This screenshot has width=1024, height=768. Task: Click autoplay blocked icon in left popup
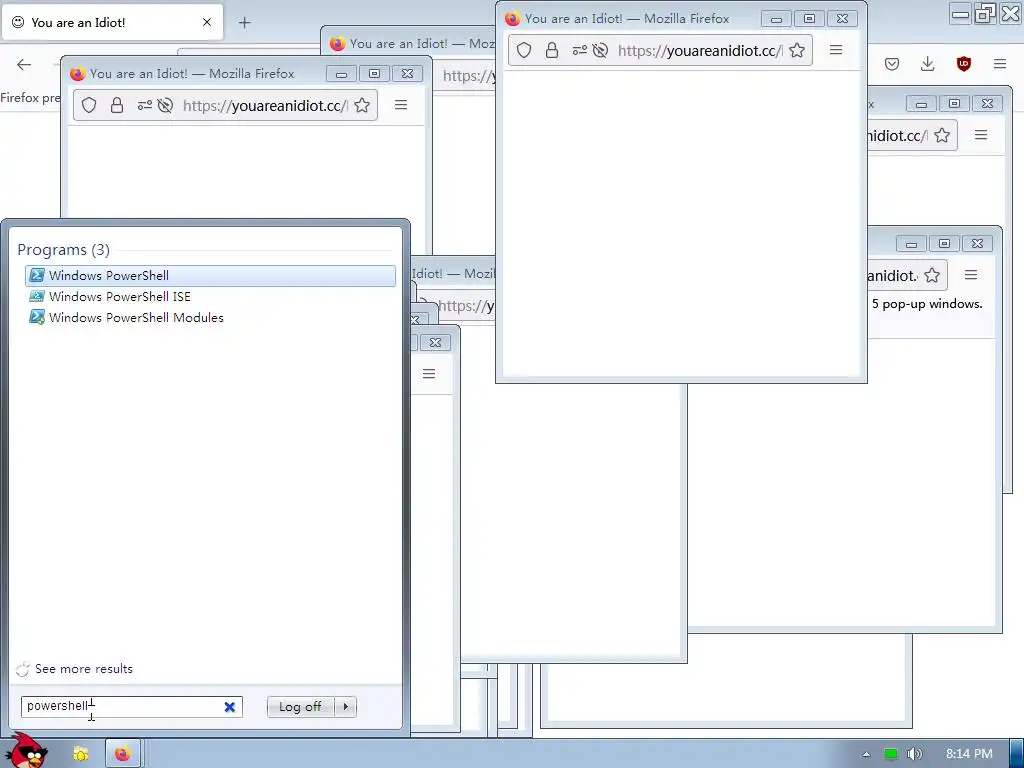(x=165, y=105)
